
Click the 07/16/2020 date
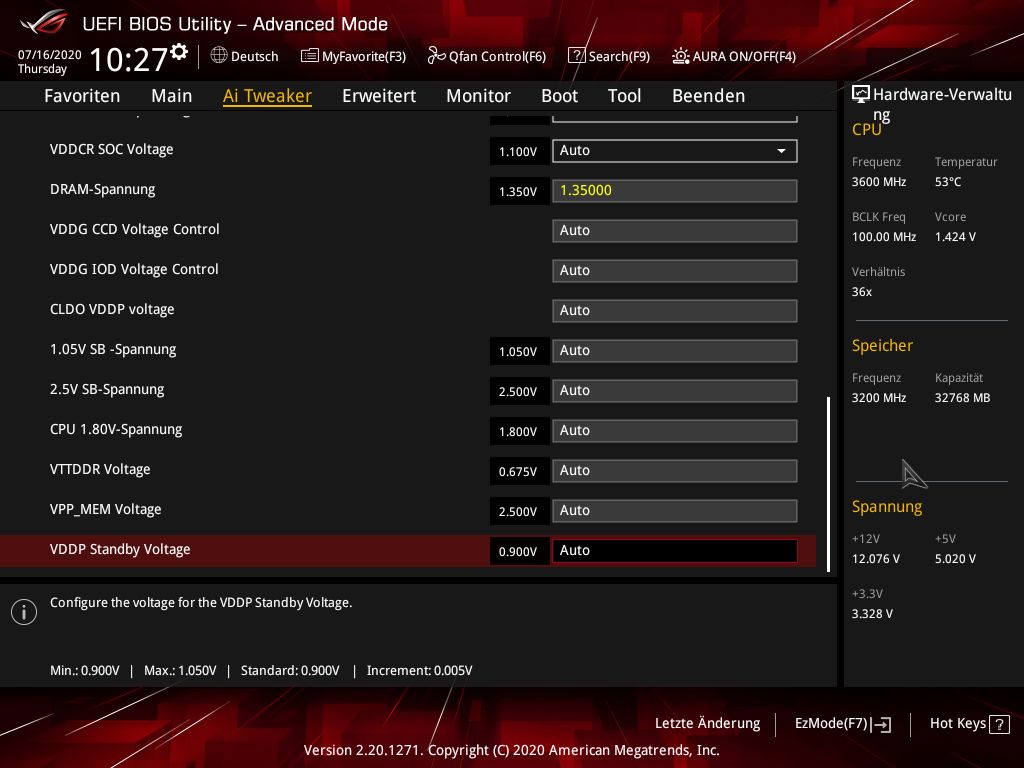[x=50, y=55]
